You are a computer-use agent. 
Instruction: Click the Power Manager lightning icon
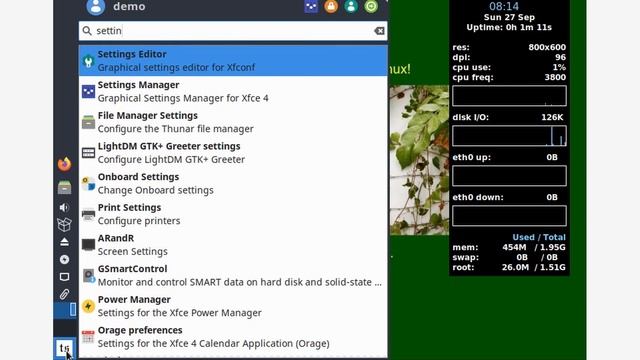point(88,306)
